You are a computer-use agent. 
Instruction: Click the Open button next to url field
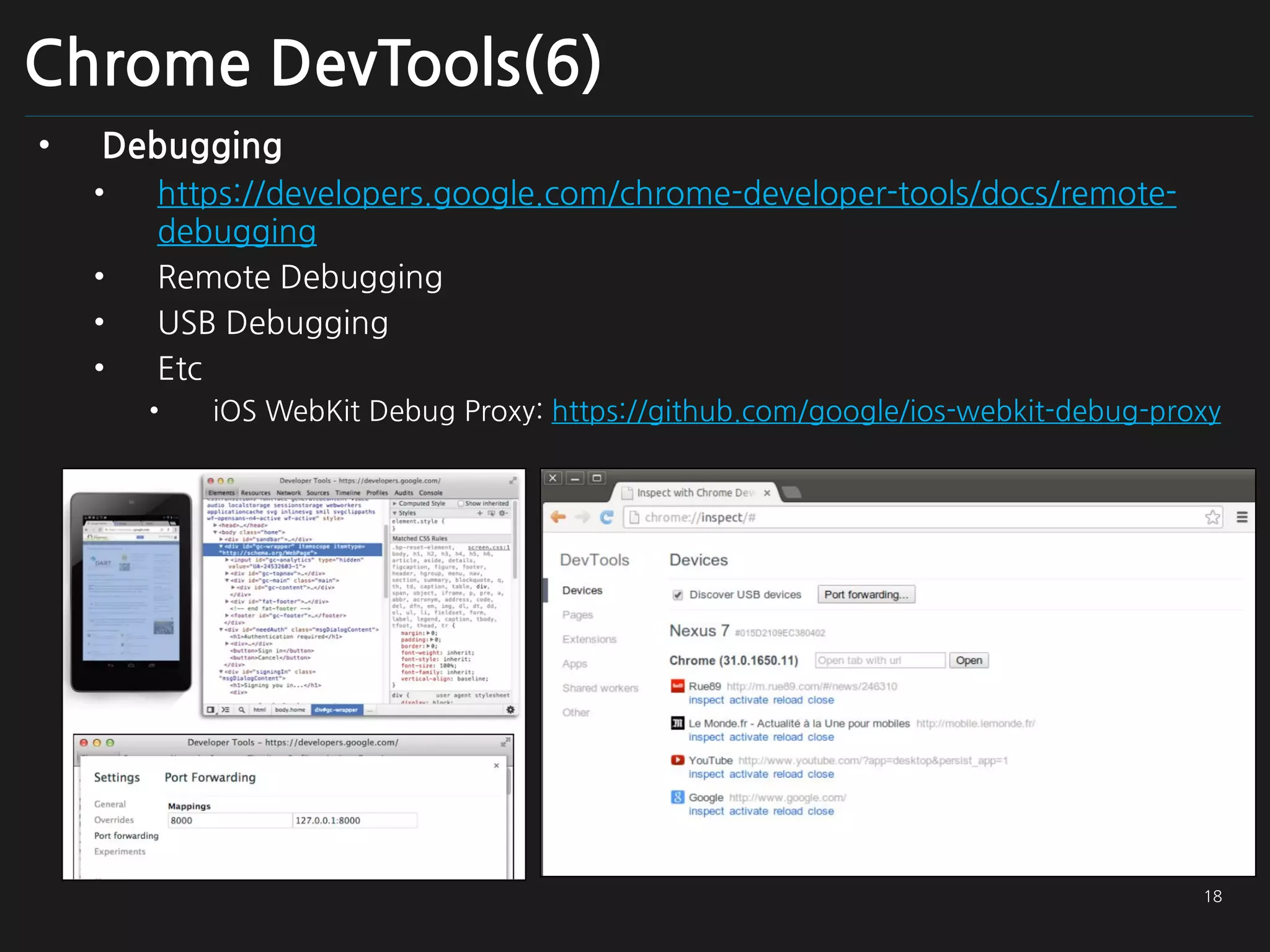pos(969,660)
